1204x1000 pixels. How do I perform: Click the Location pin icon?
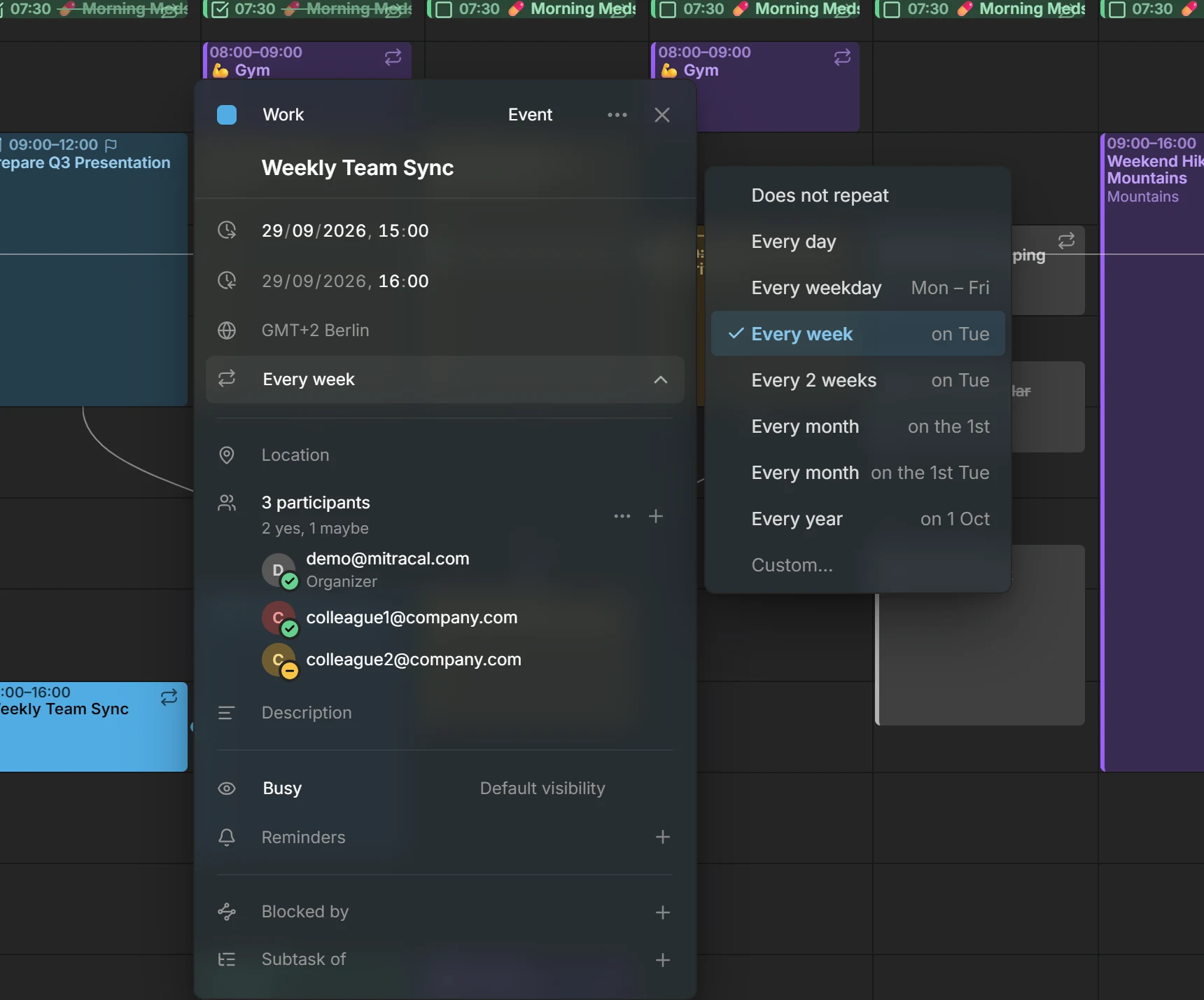click(227, 455)
